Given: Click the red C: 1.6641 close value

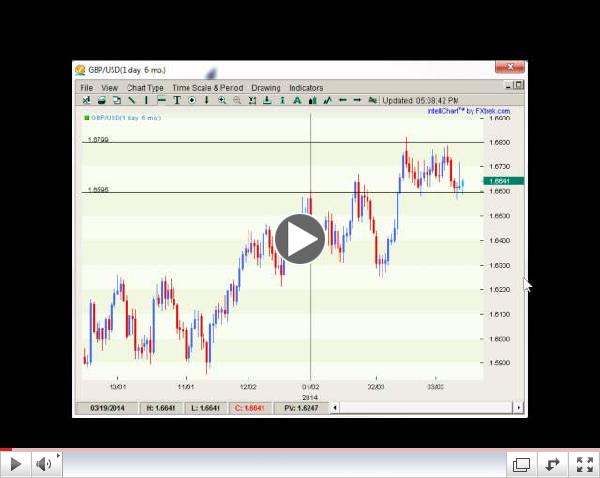Looking at the screenshot, I should (x=250, y=408).
